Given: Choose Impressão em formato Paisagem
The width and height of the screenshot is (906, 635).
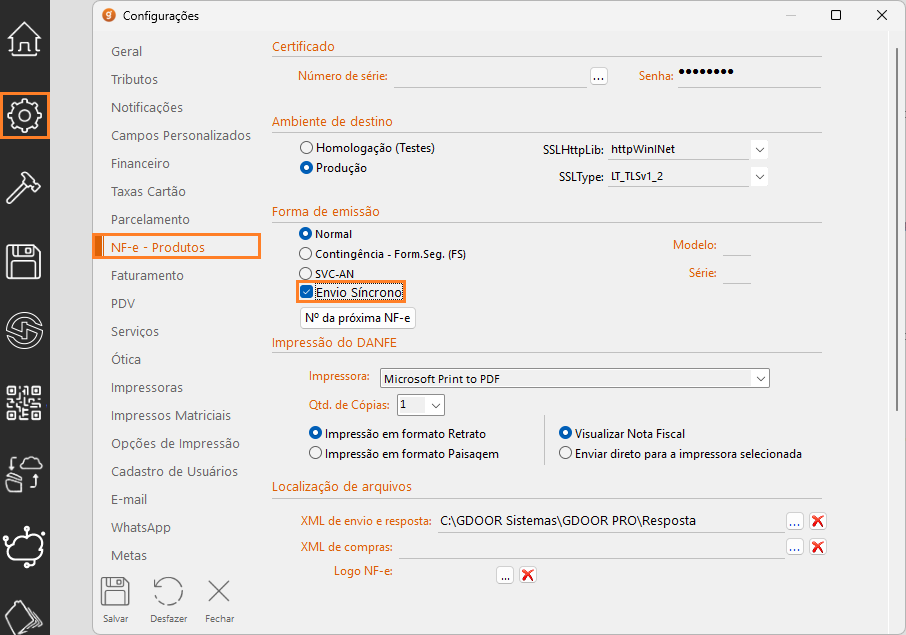Looking at the screenshot, I should click(316, 454).
